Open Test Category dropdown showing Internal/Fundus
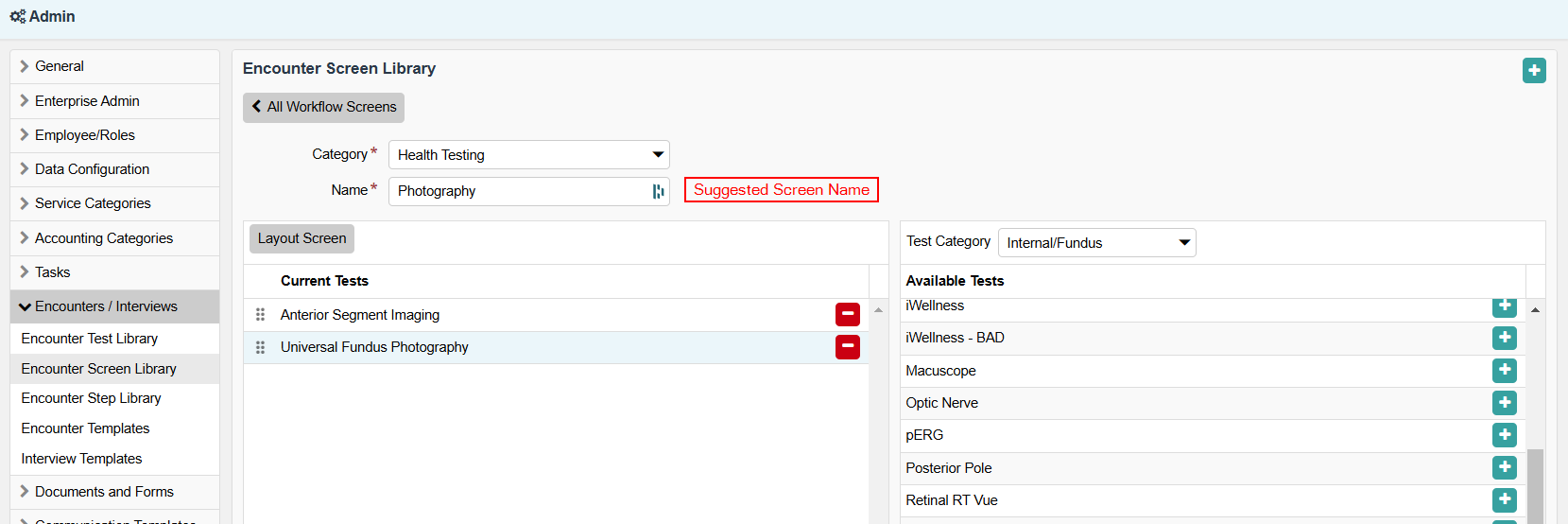Image resolution: width=1568 pixels, height=524 pixels. point(1096,243)
